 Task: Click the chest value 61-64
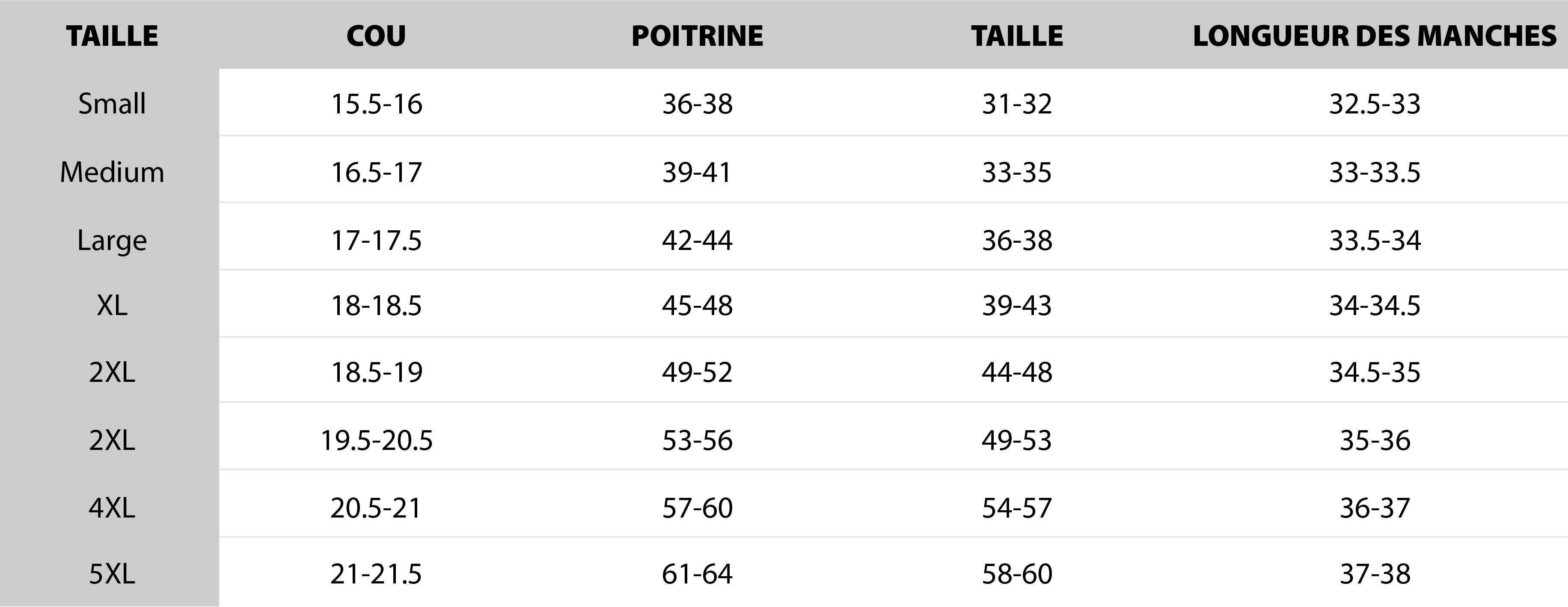[697, 574]
